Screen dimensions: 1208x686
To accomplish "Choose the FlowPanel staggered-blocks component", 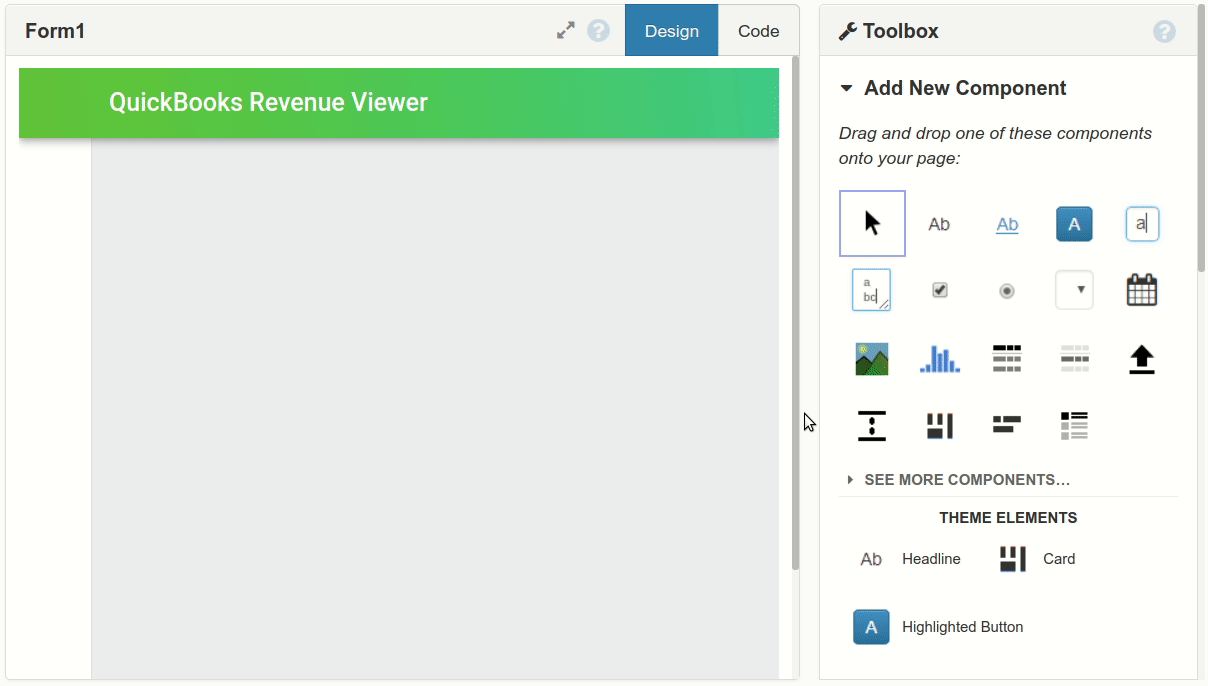I will (x=1007, y=425).
